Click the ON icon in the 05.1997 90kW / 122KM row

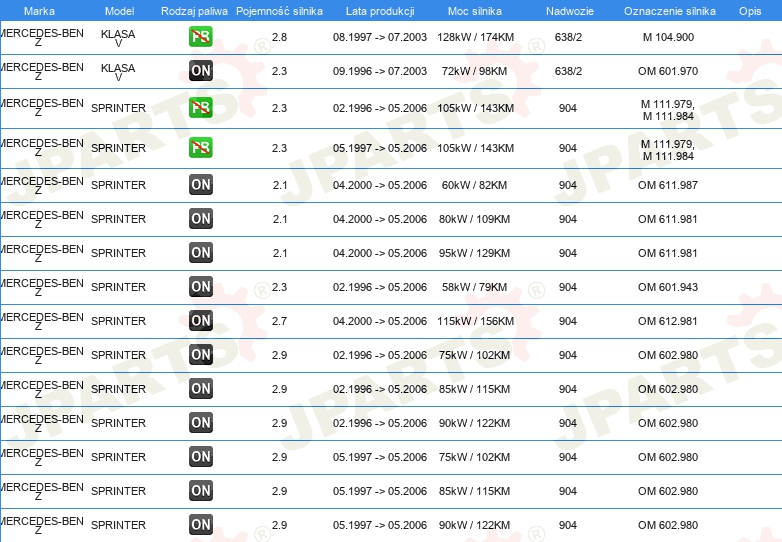coord(200,524)
